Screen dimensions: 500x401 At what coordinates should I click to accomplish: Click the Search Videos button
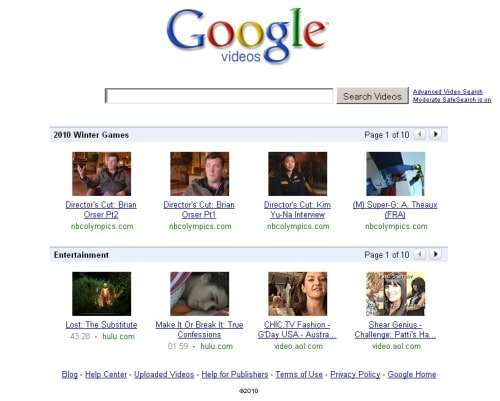372,96
